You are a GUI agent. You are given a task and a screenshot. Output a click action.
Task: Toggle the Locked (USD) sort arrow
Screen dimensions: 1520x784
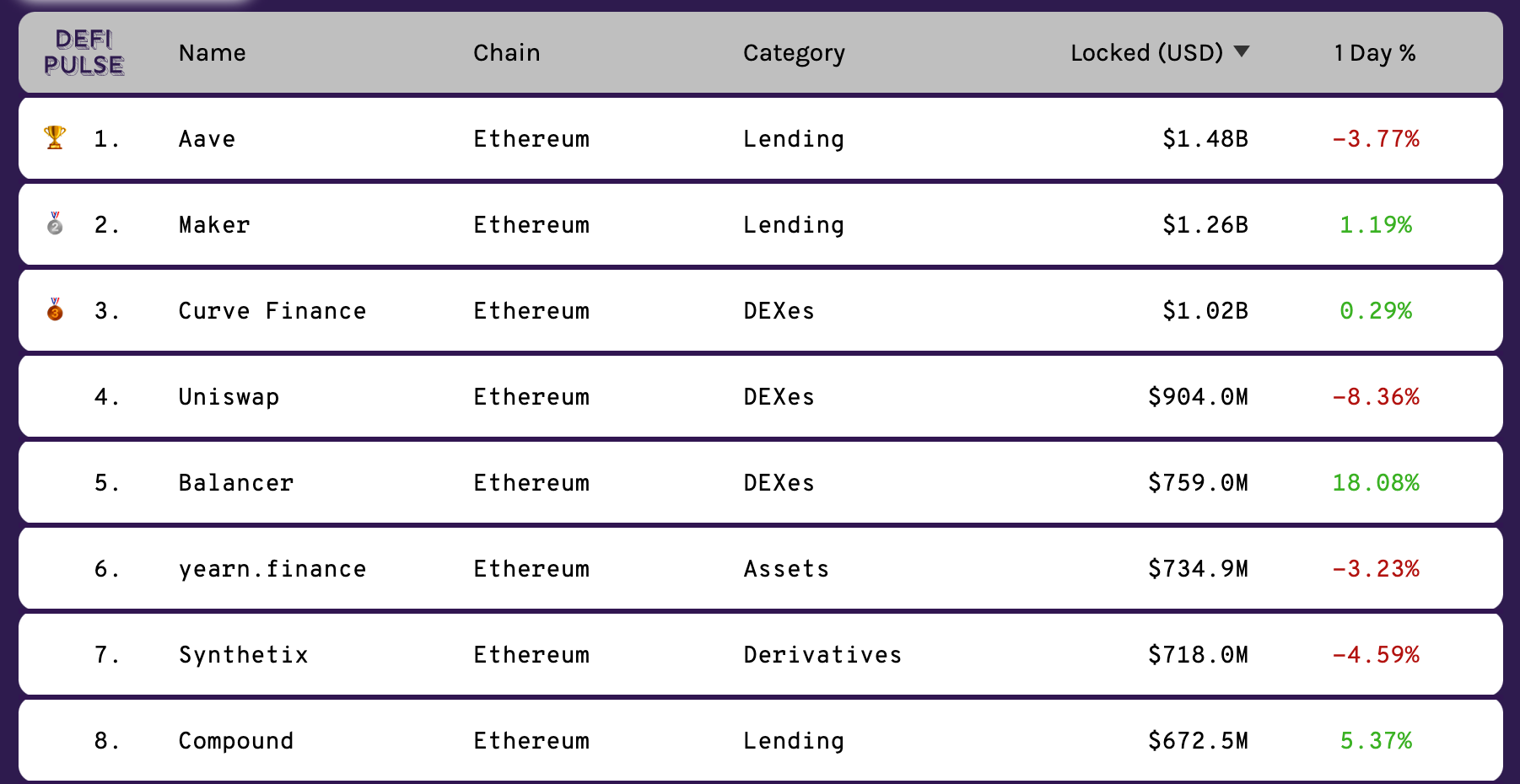click(x=1242, y=51)
